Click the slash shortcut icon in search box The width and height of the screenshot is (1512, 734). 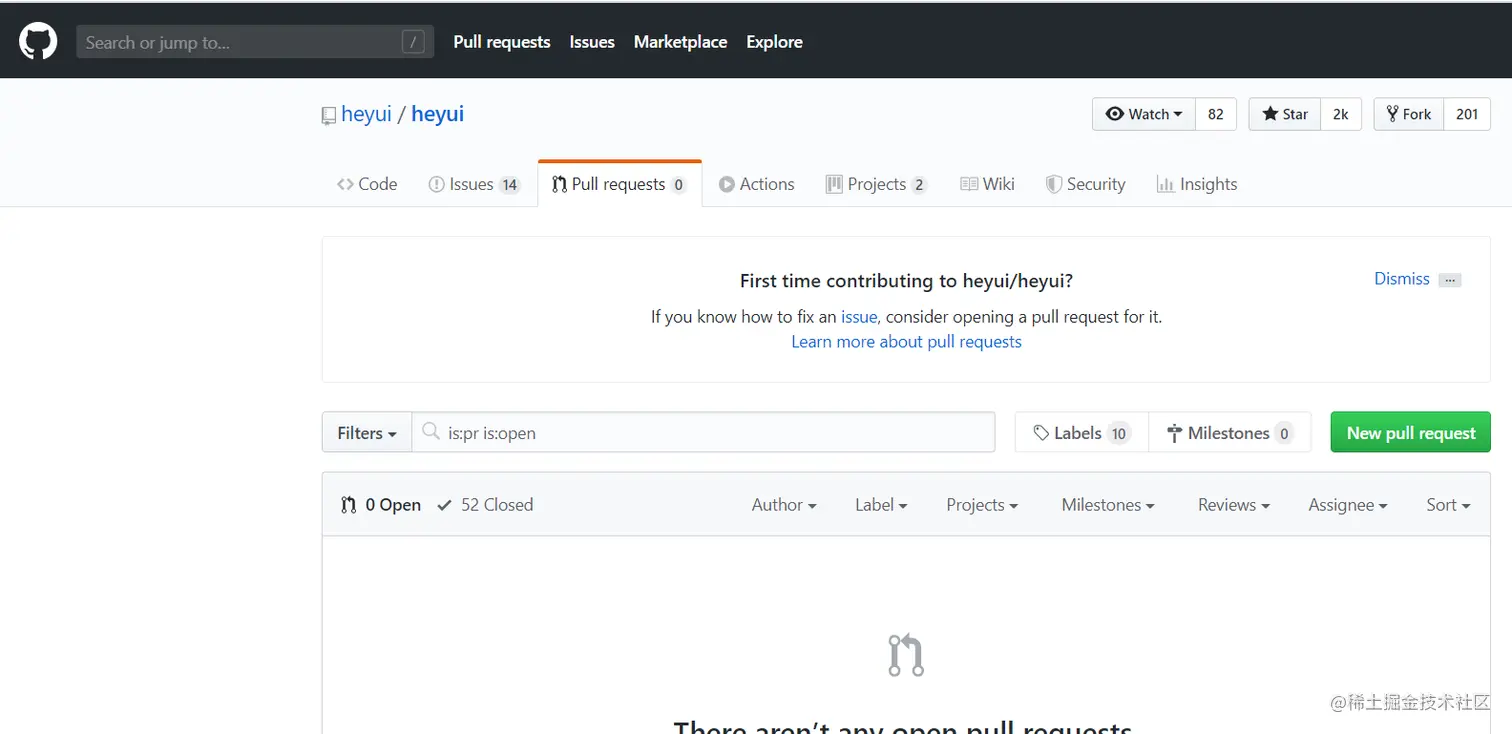(x=413, y=42)
